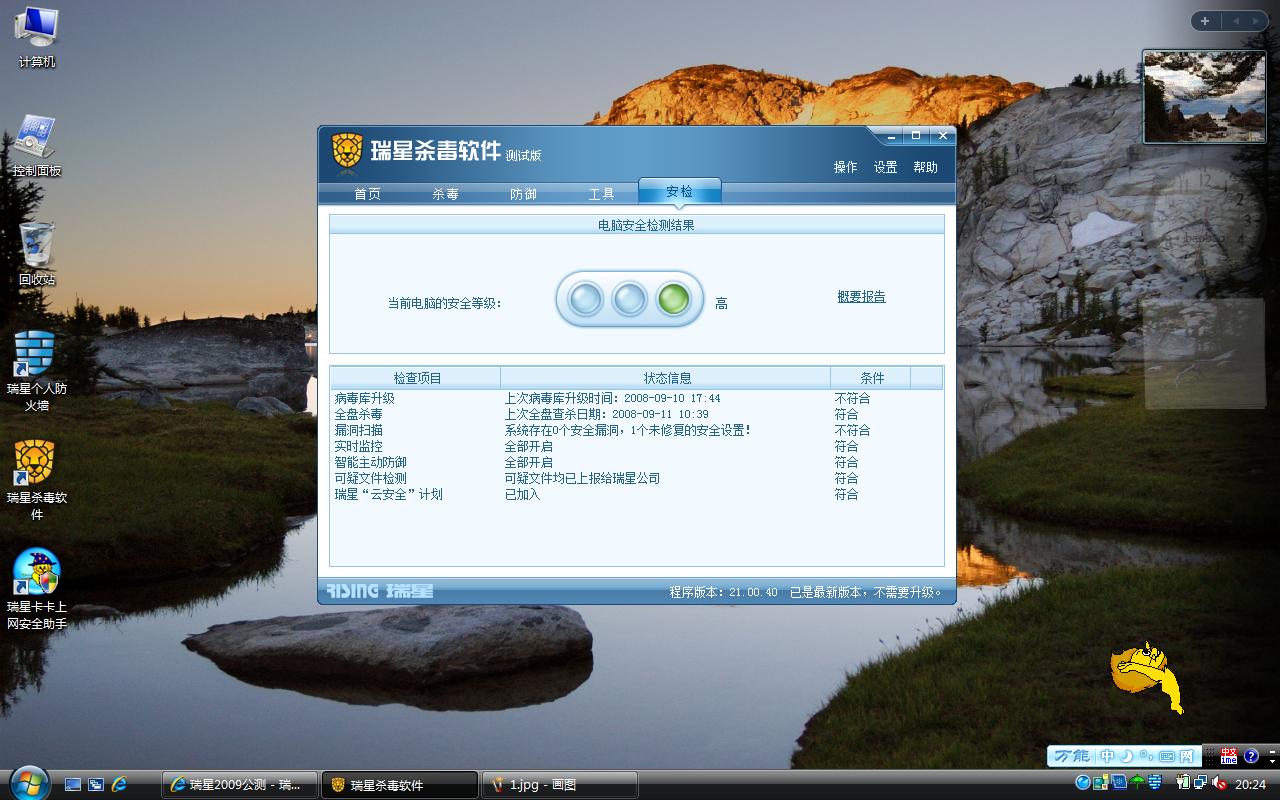
Task: Switch to the 杀毒 tab
Action: coord(445,194)
